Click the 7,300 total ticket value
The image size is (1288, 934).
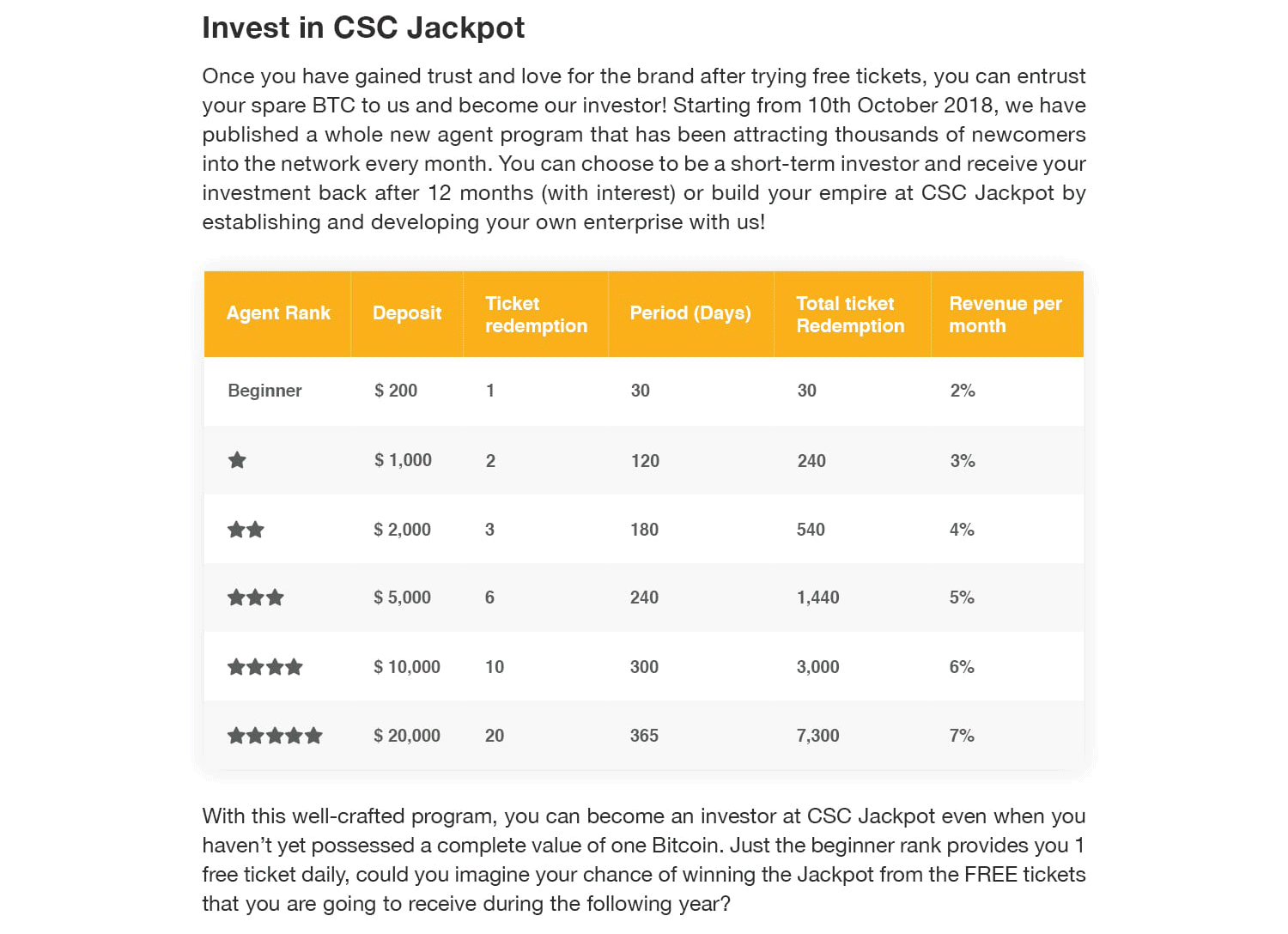click(817, 736)
